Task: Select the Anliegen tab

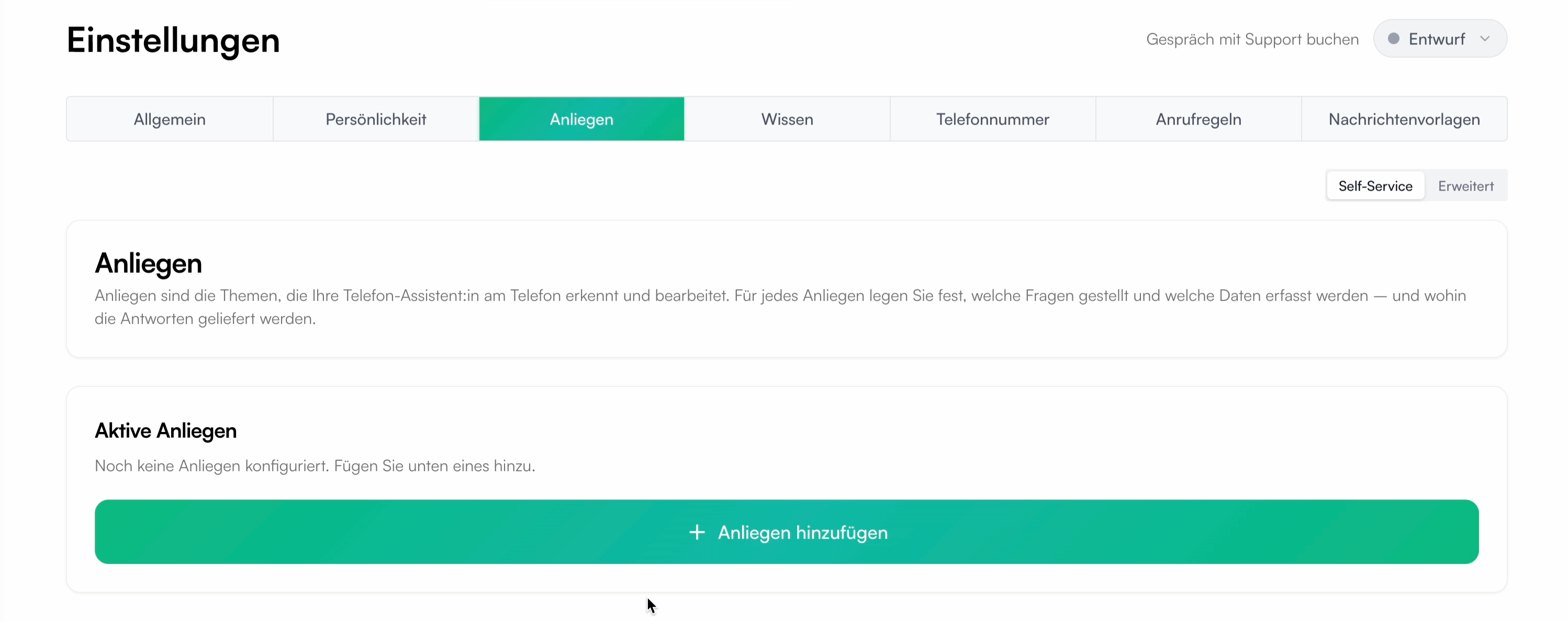Action: point(581,119)
